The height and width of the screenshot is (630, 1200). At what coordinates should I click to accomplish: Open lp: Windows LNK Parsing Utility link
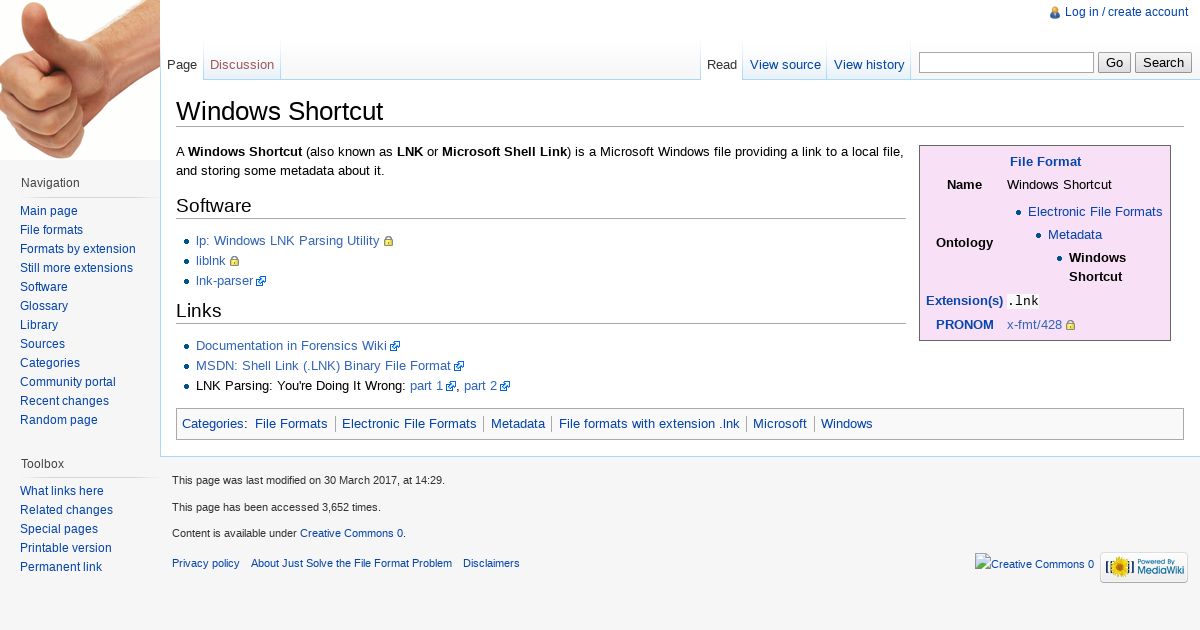288,241
